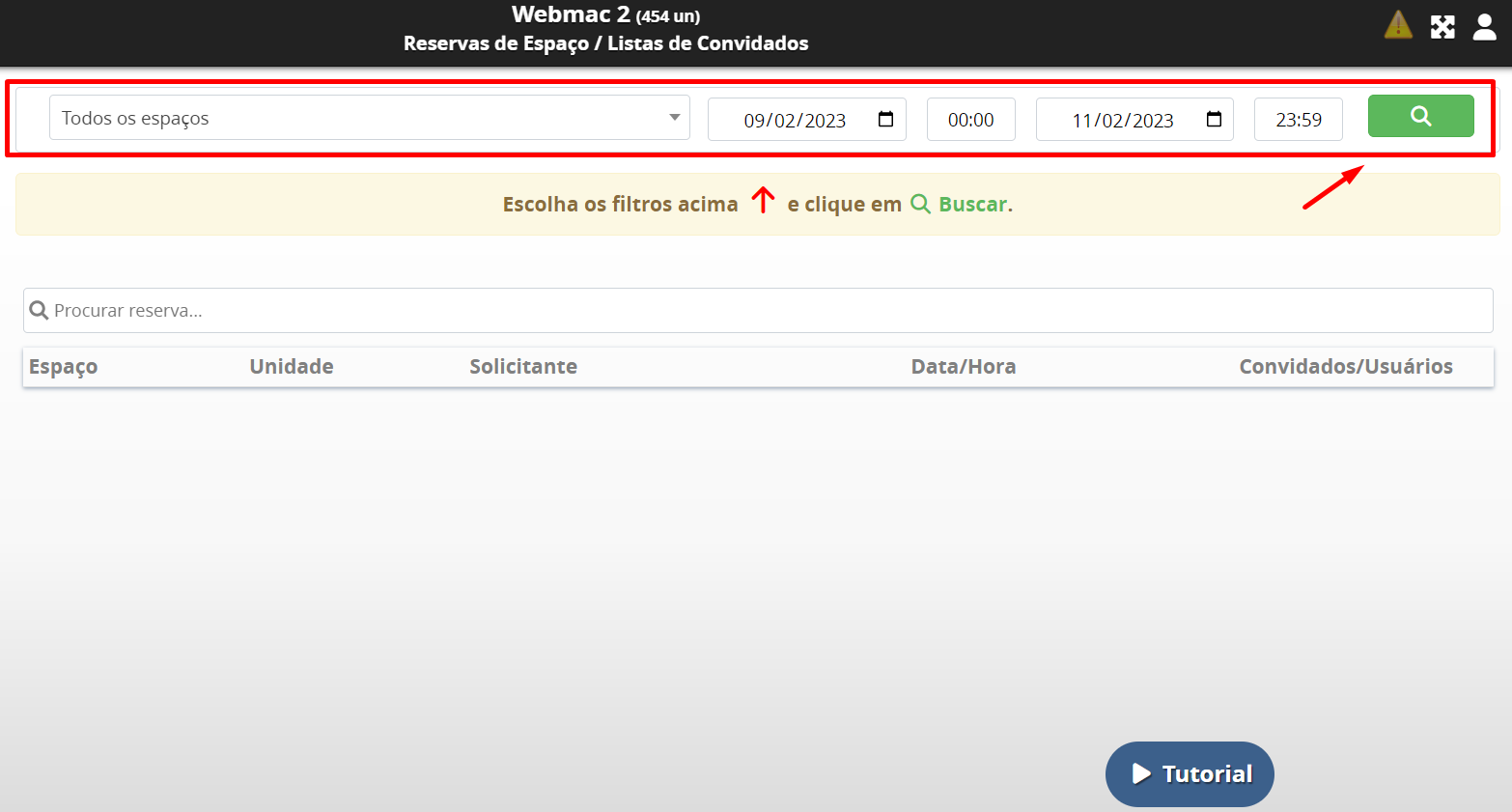This screenshot has width=1512, height=812.
Task: Click the Data/Hora column header
Action: coord(963,367)
